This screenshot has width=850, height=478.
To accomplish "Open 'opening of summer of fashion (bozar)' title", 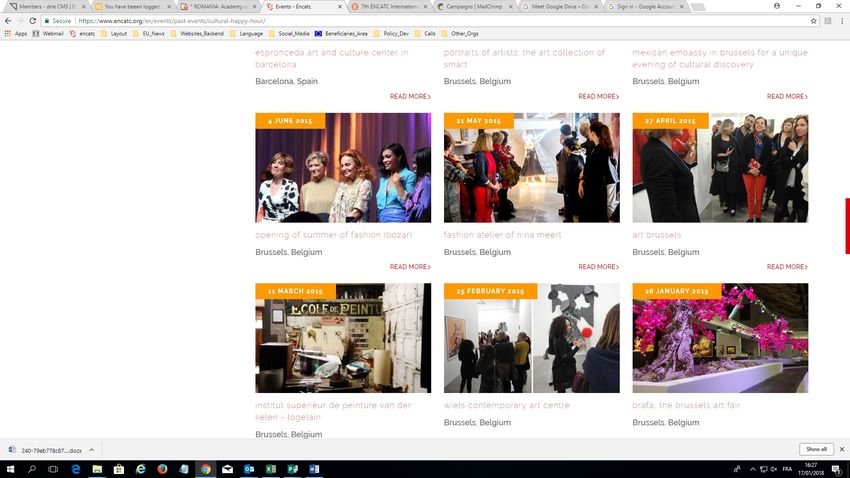I will tap(334, 235).
